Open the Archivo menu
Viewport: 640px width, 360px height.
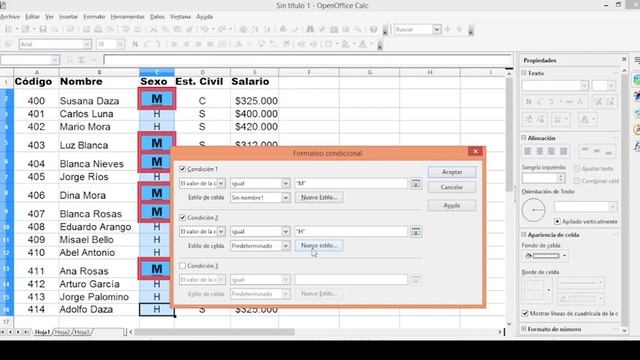10,17
